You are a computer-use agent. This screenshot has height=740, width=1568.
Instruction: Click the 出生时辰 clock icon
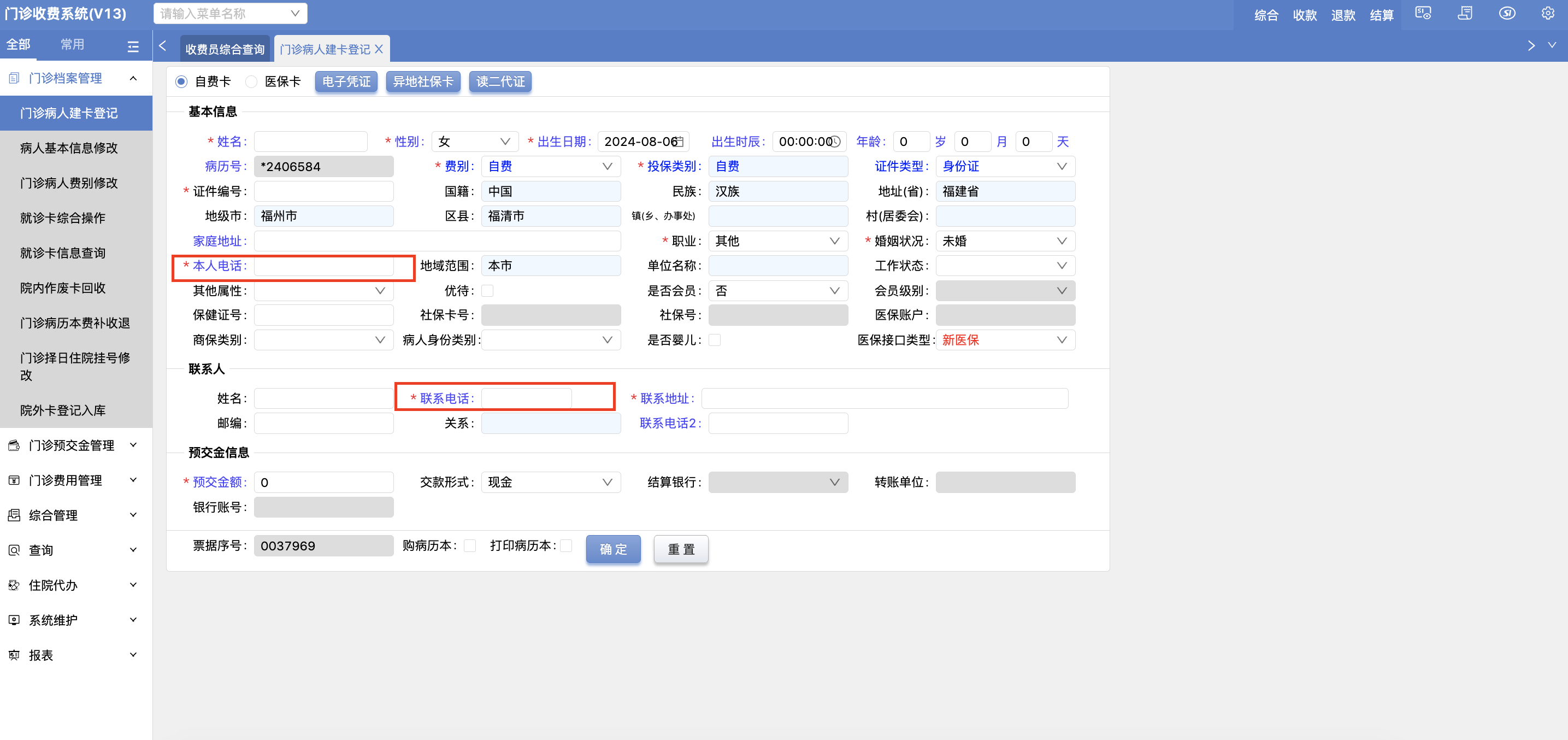pyautogui.click(x=836, y=142)
